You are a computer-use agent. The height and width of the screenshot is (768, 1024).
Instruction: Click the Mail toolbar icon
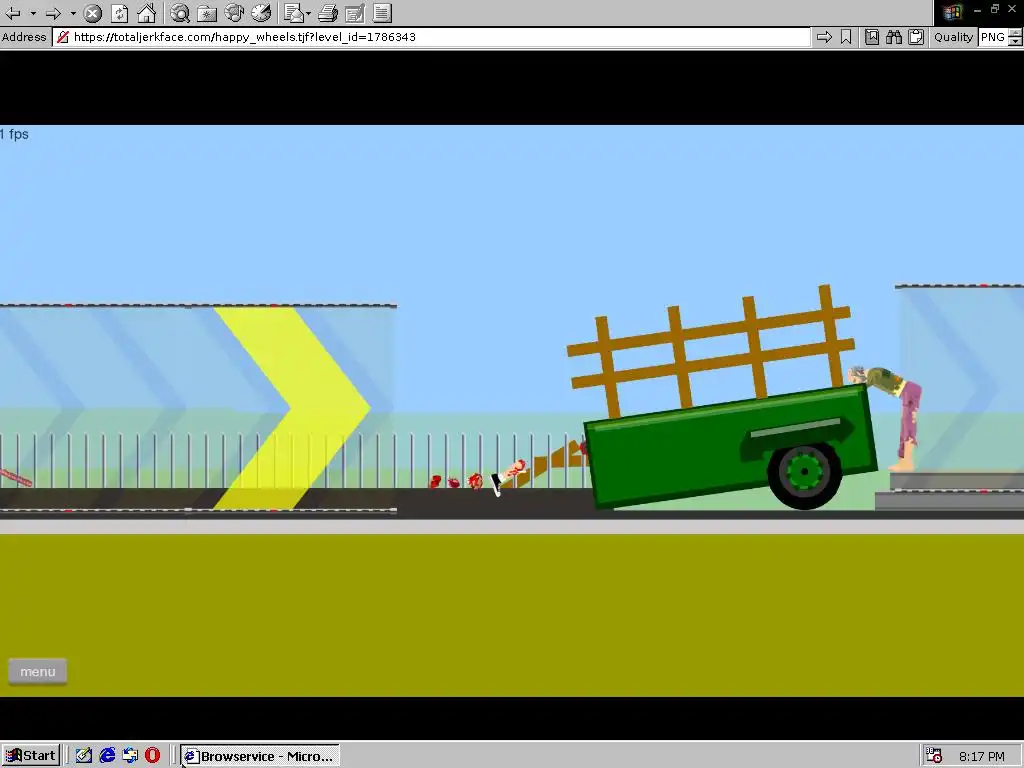click(295, 13)
